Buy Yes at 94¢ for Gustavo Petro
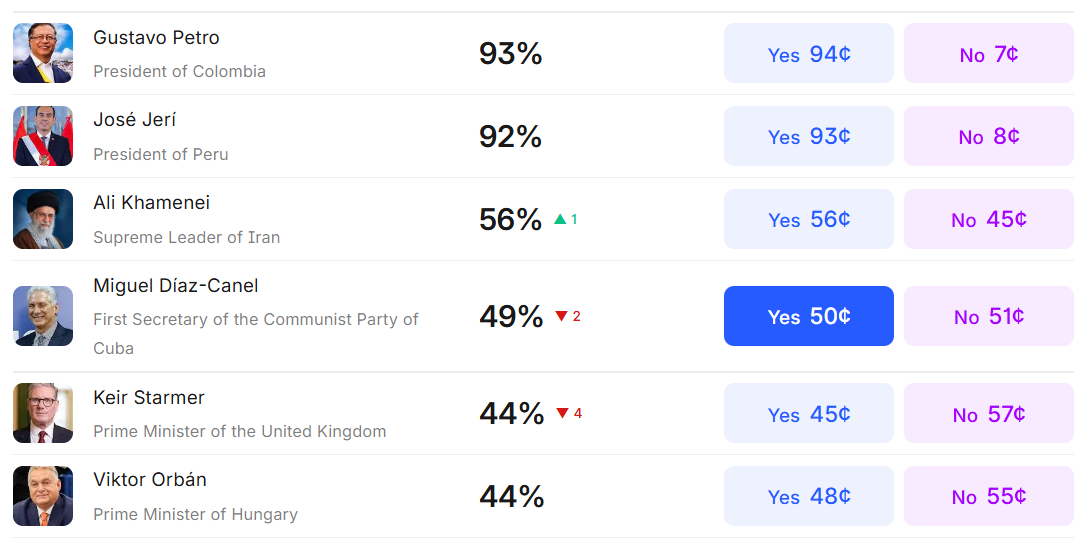The image size is (1088, 545). [x=808, y=54]
